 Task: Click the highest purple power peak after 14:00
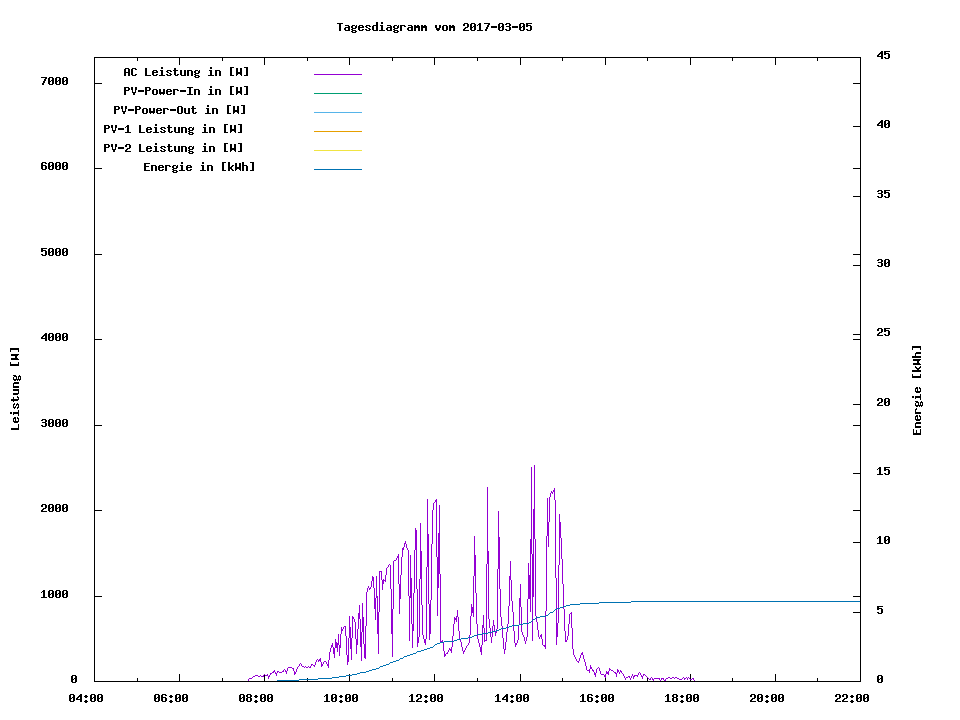[x=533, y=467]
